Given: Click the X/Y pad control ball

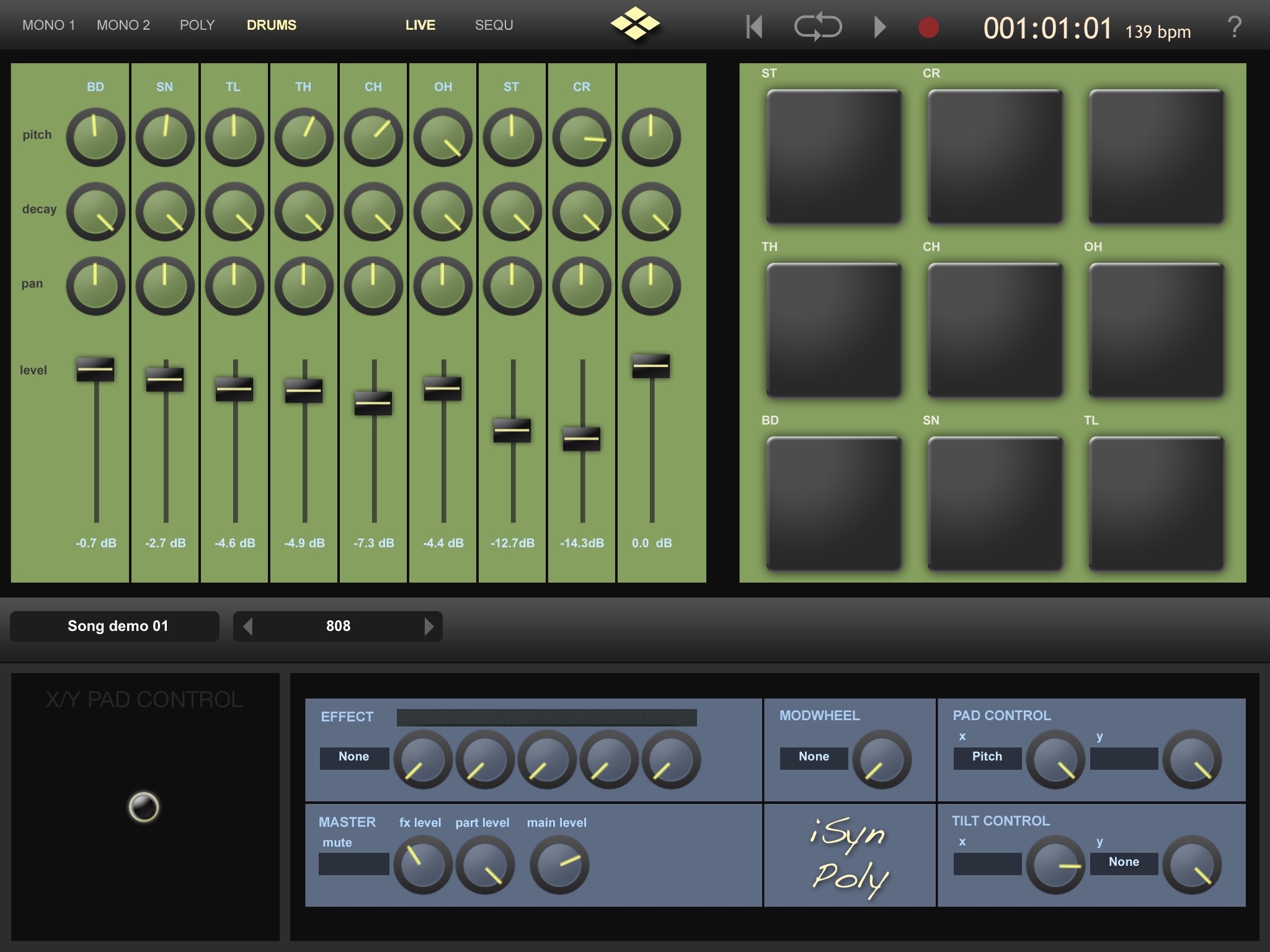Looking at the screenshot, I should click(143, 807).
